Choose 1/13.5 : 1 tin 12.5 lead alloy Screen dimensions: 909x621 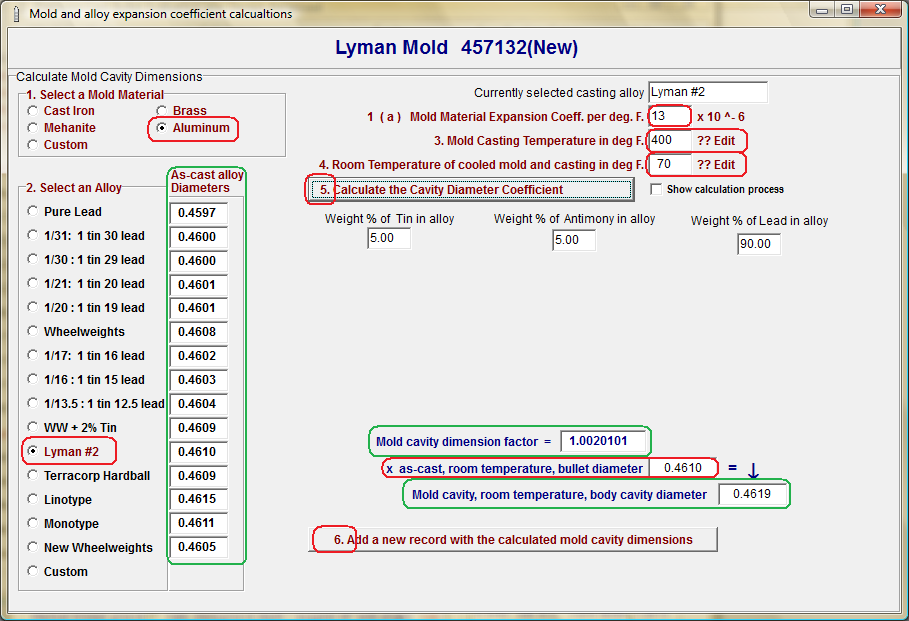96,404
